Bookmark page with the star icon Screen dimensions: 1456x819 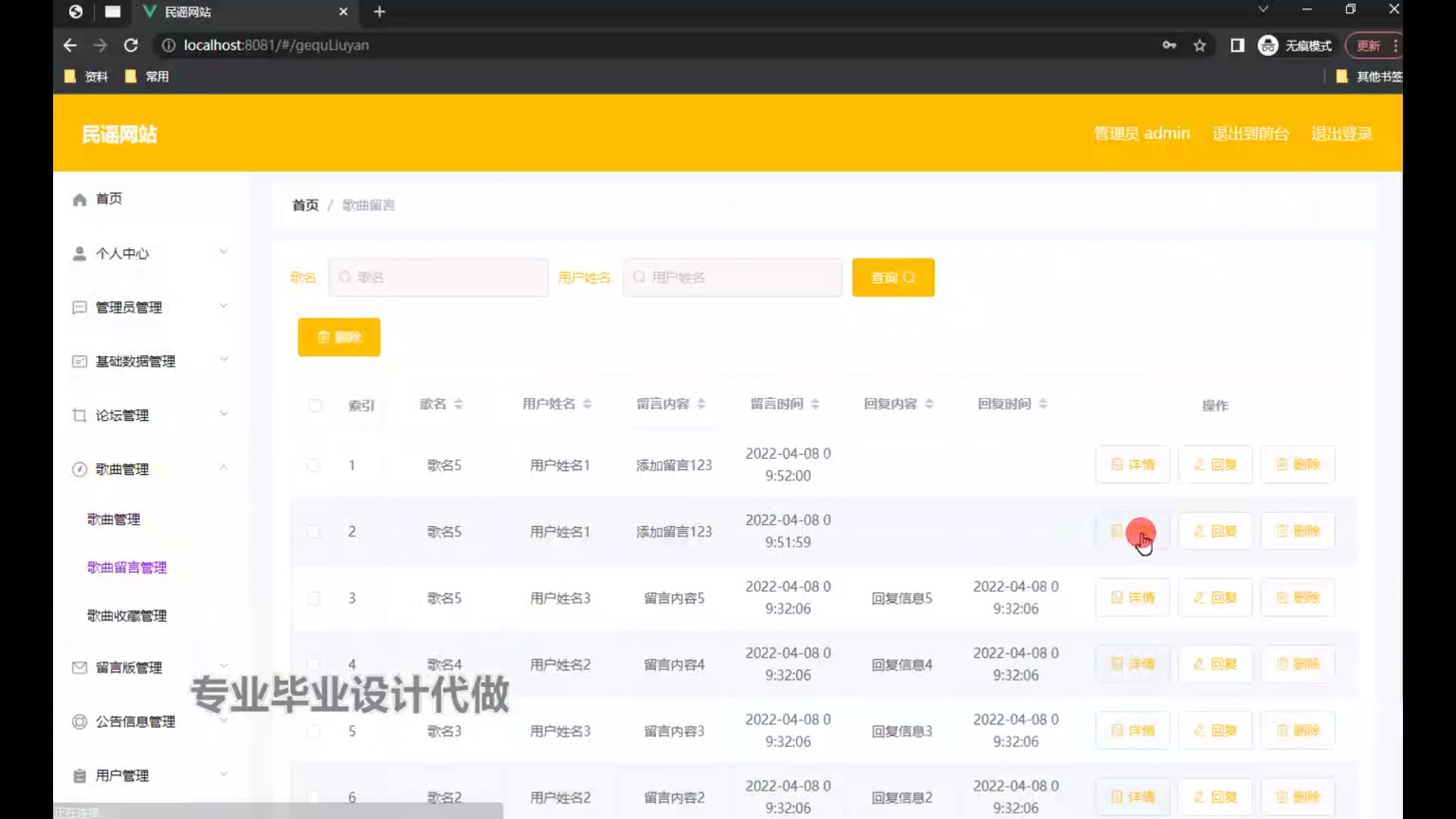tap(1200, 45)
